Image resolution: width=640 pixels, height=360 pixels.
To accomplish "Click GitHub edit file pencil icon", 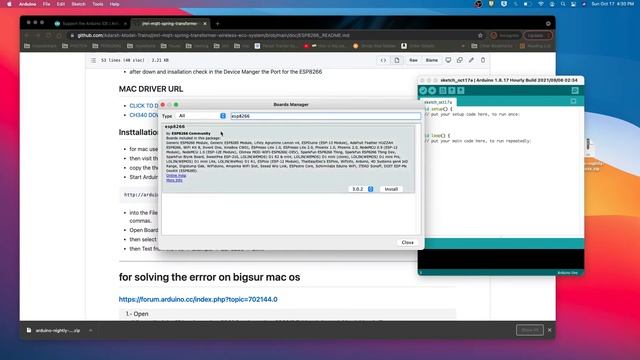I will (471, 60).
